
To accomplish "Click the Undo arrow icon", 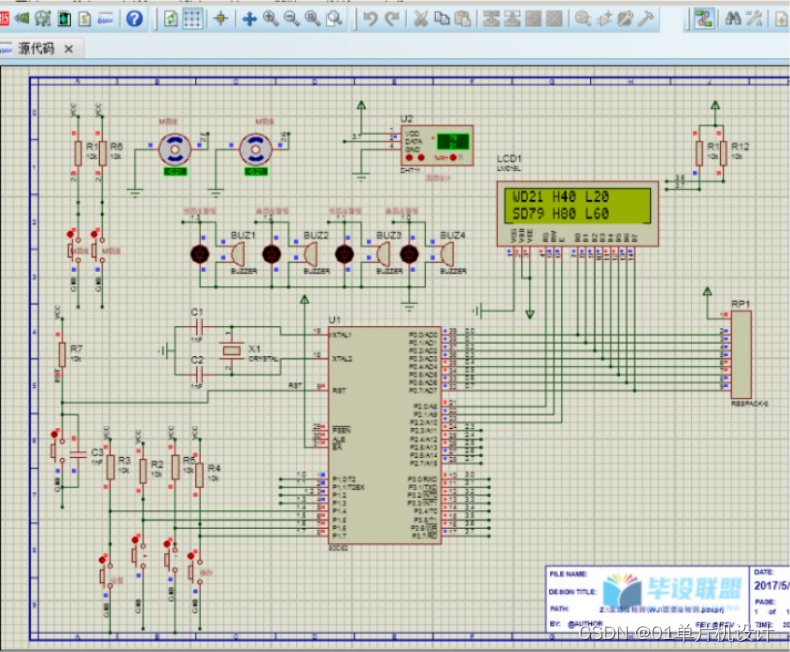I will click(x=370, y=19).
